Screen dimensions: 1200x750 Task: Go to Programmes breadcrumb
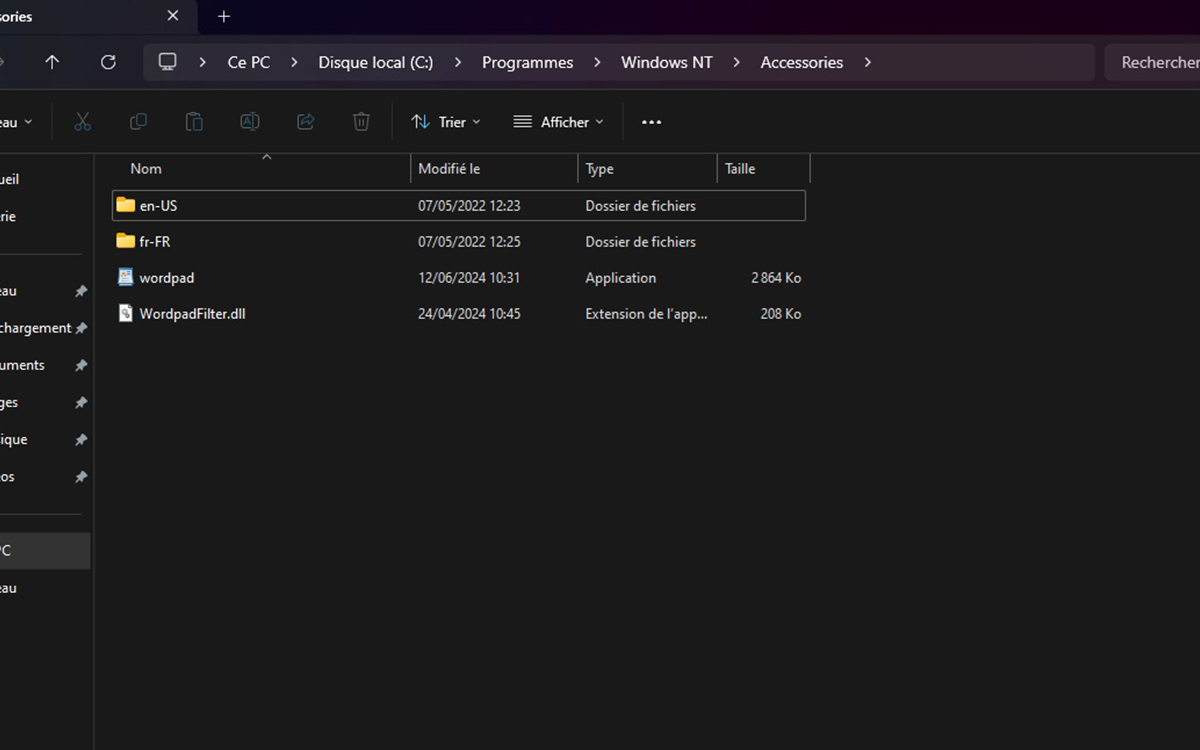coord(528,62)
